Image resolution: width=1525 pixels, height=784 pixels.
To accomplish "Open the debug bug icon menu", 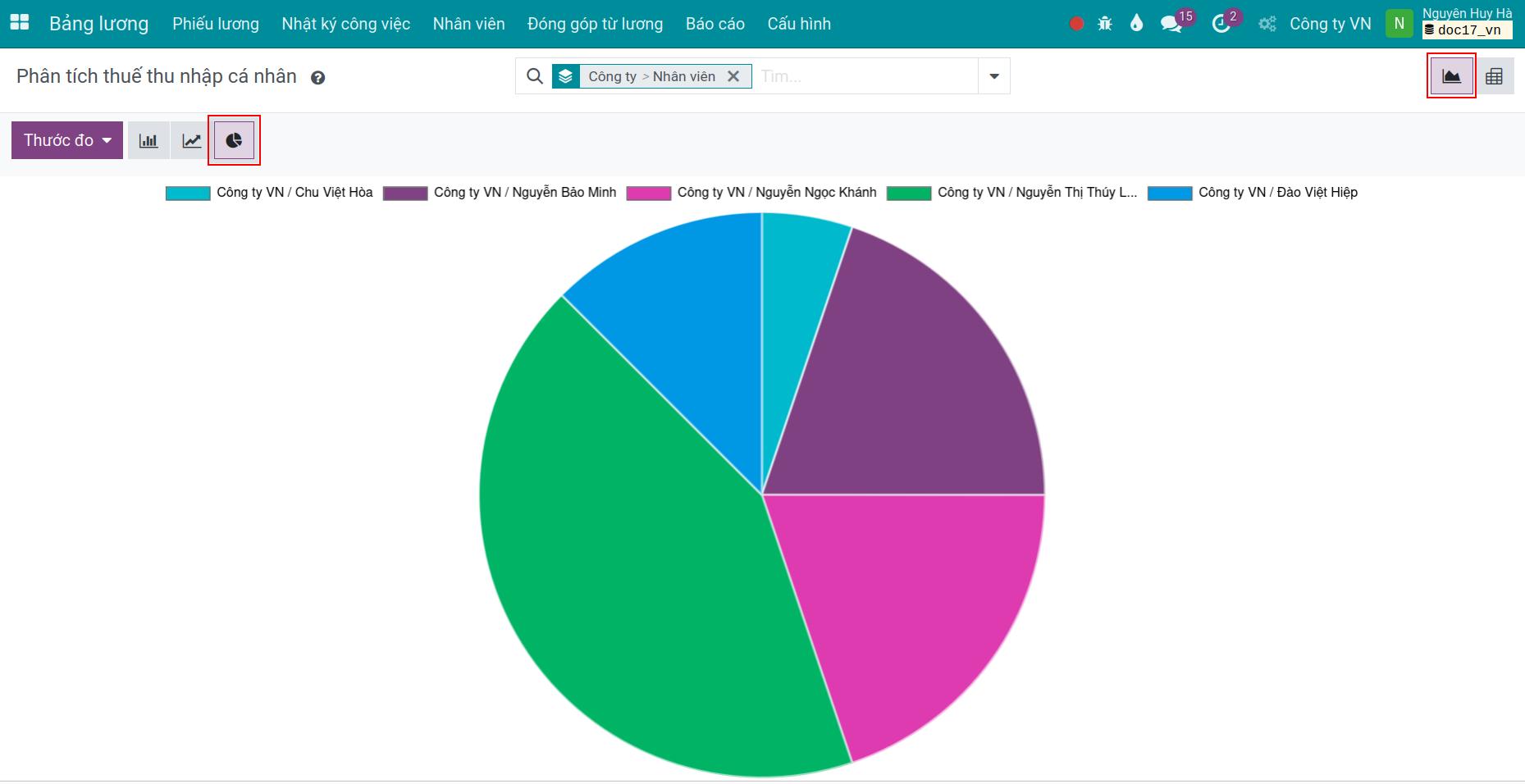I will tap(1105, 24).
